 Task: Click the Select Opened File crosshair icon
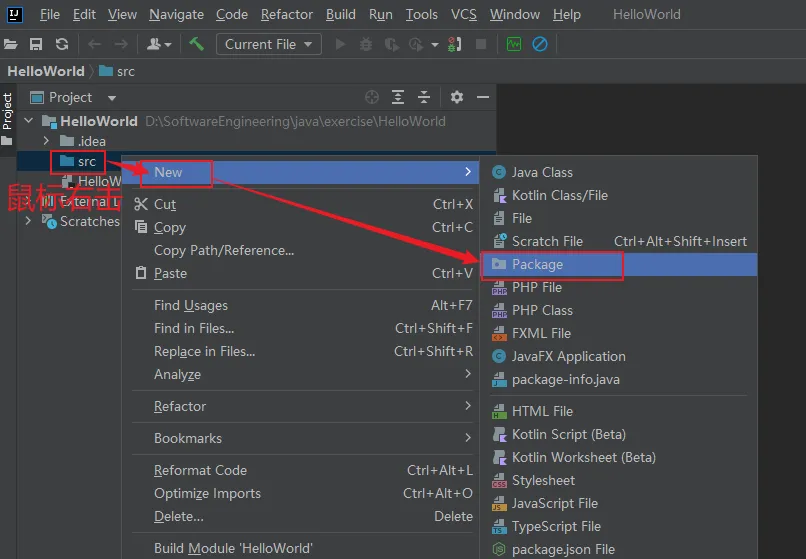point(372,97)
